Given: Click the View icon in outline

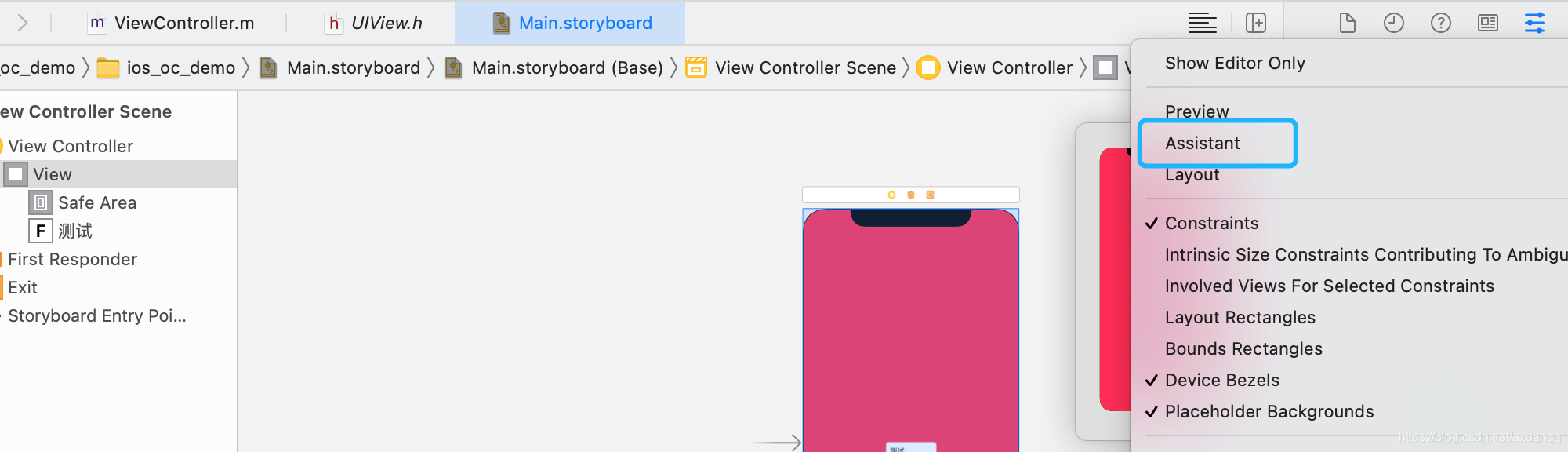Looking at the screenshot, I should [16, 174].
